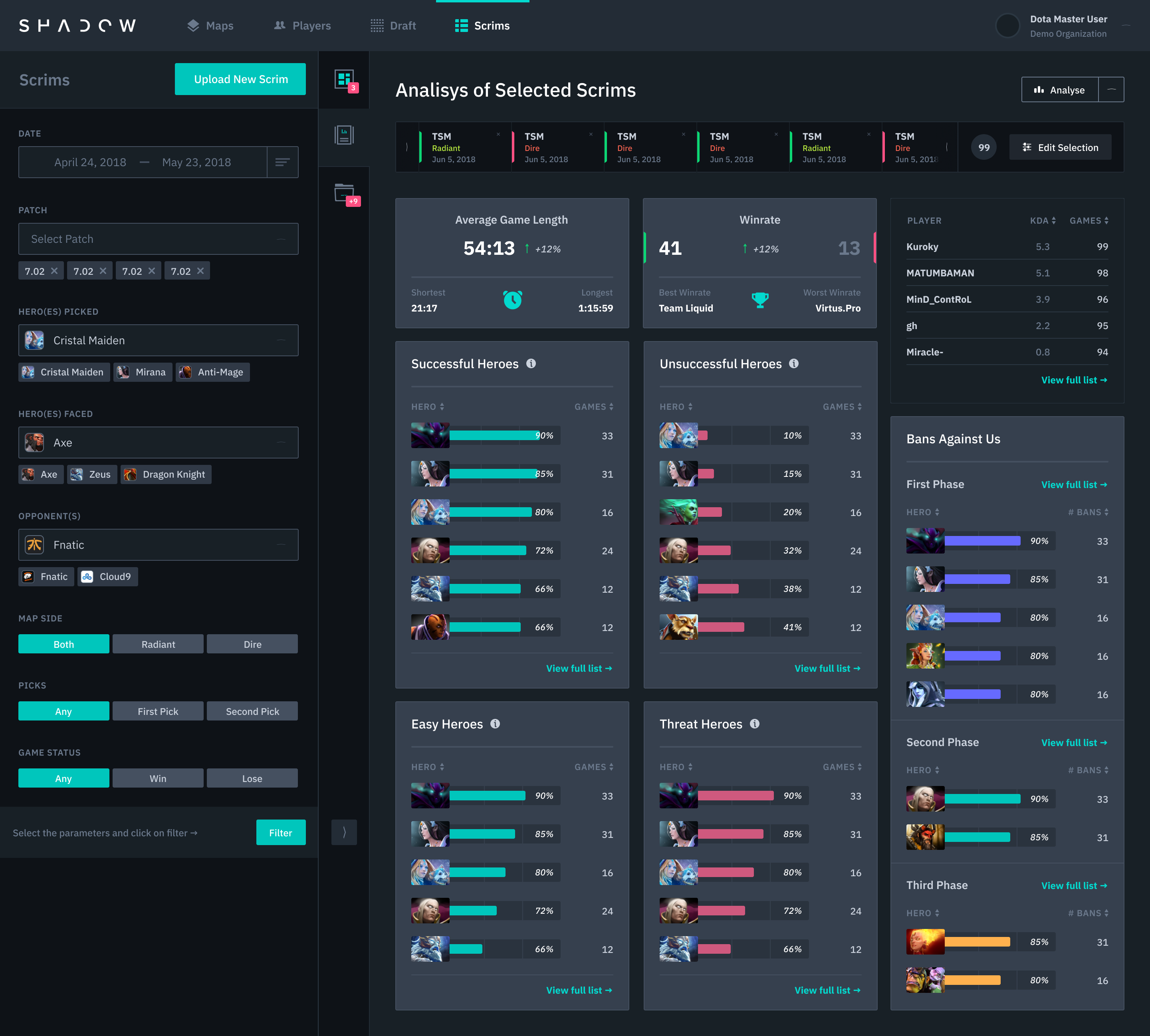Open the Select Patch dropdown
The image size is (1150, 1036).
coord(158,239)
